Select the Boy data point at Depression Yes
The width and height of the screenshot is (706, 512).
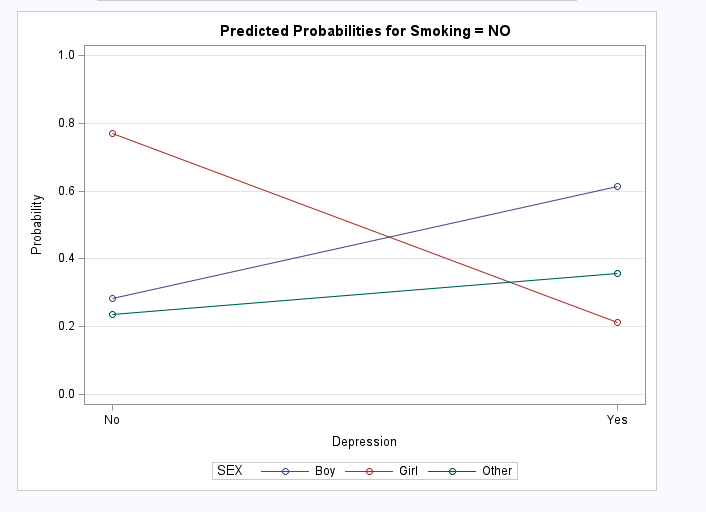coord(617,186)
